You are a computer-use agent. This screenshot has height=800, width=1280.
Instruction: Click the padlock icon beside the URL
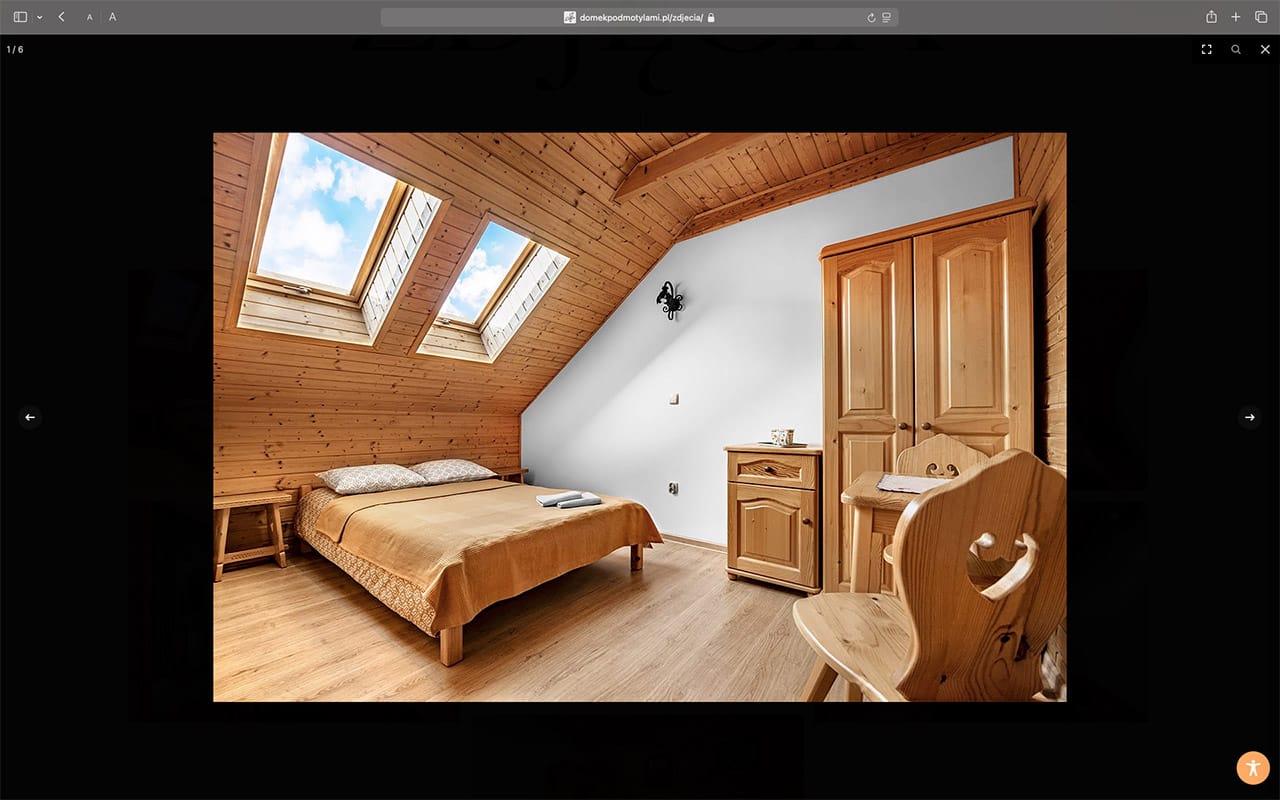coord(711,17)
